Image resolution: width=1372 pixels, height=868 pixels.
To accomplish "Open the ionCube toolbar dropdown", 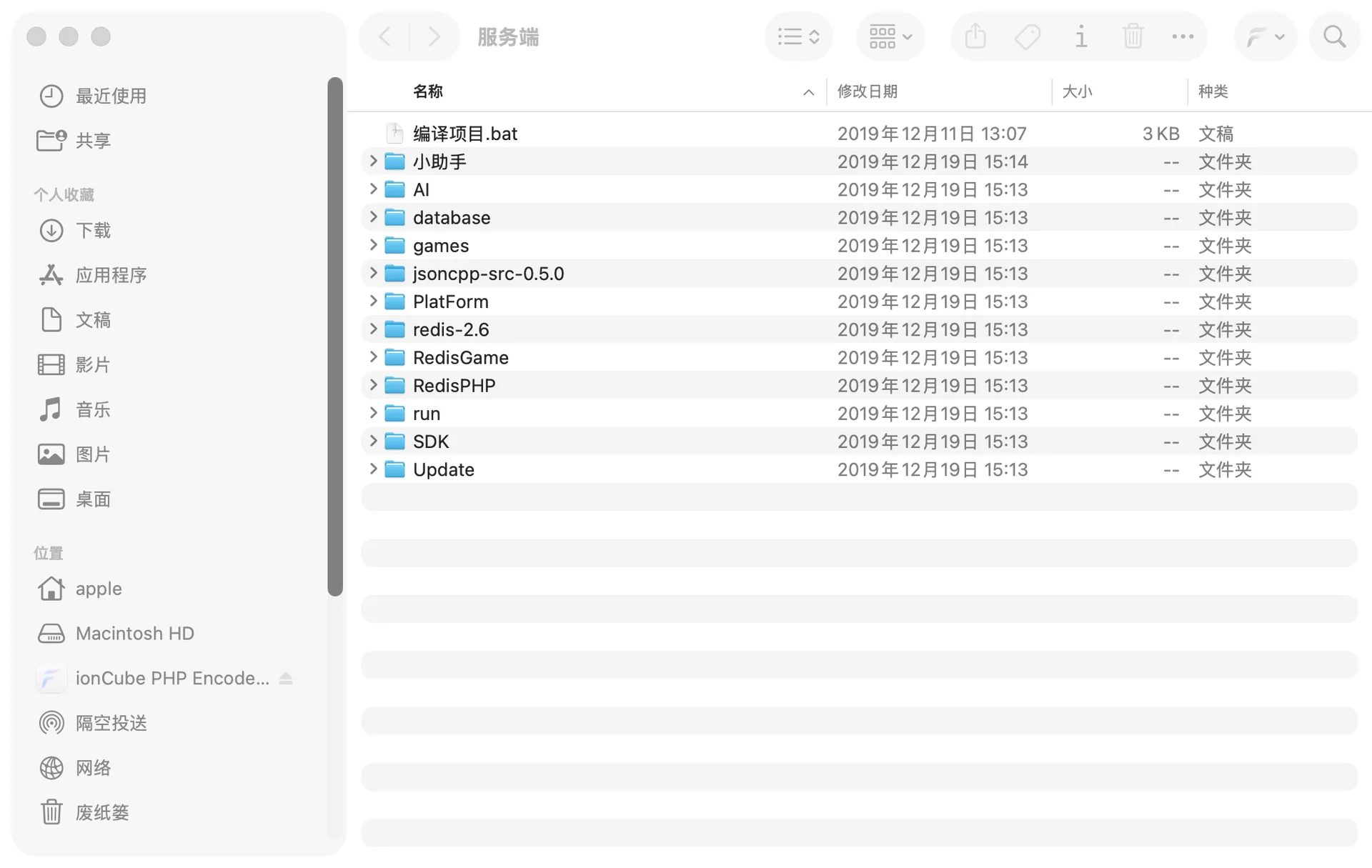I will click(x=1265, y=36).
